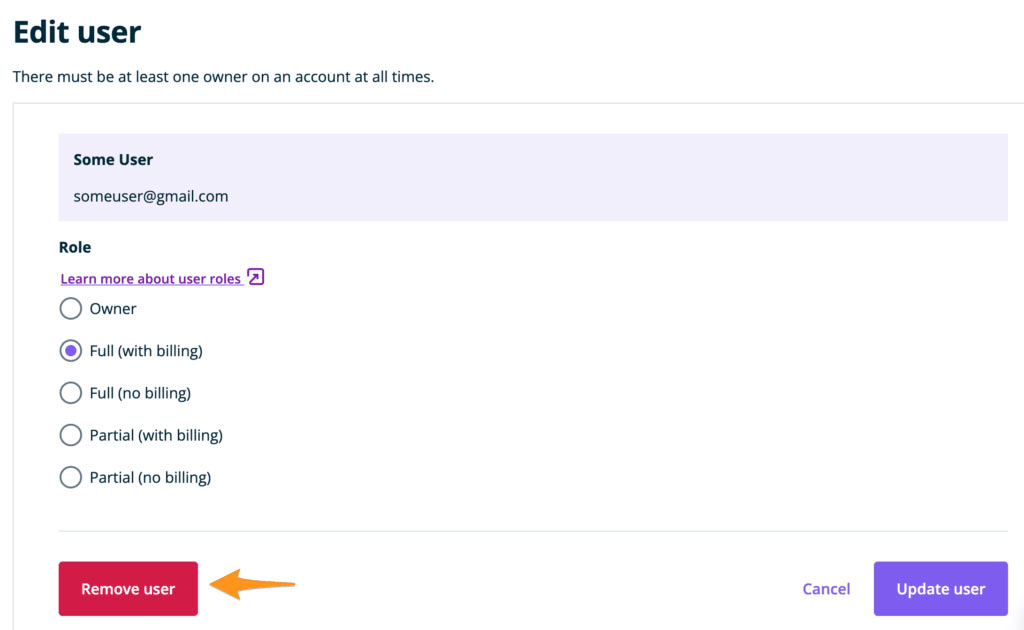Click the Some User name text
Image resolution: width=1024 pixels, height=630 pixels.
click(113, 160)
